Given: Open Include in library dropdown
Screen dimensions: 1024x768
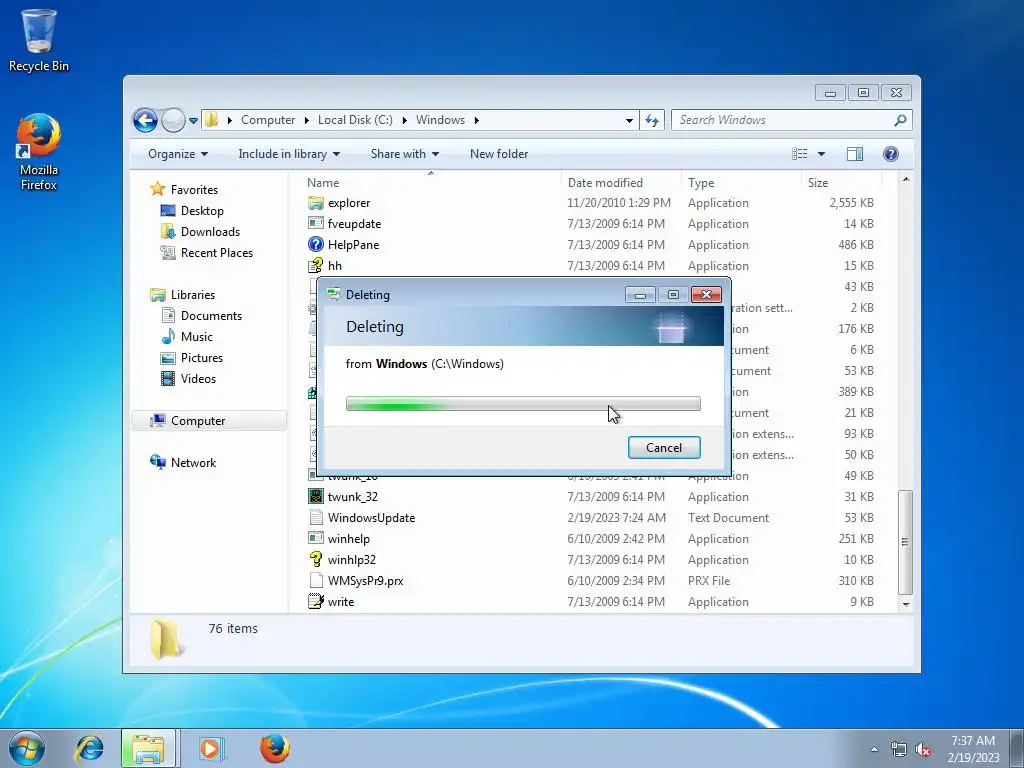Looking at the screenshot, I should (x=289, y=154).
